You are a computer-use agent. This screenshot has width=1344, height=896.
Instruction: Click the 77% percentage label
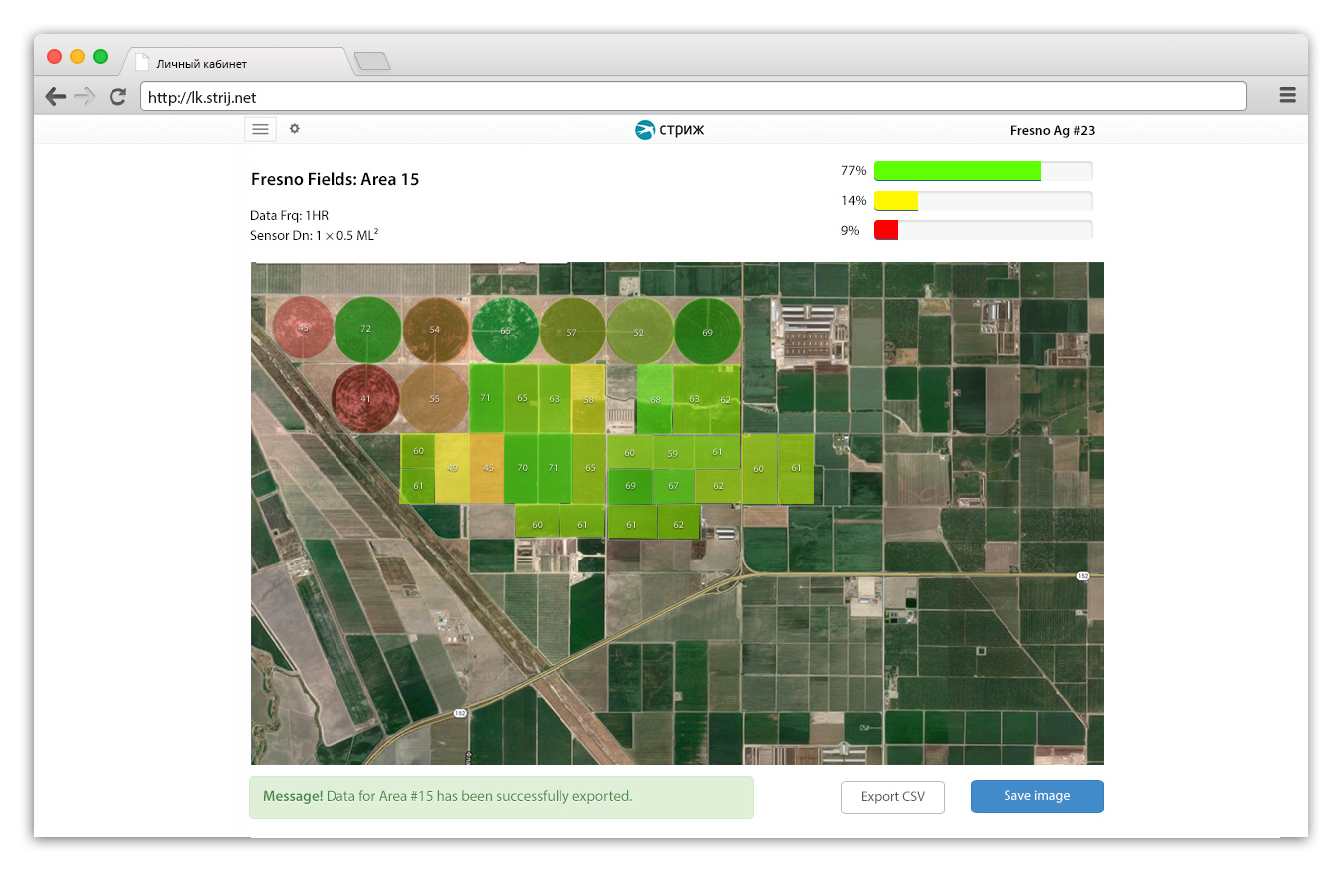tap(854, 171)
